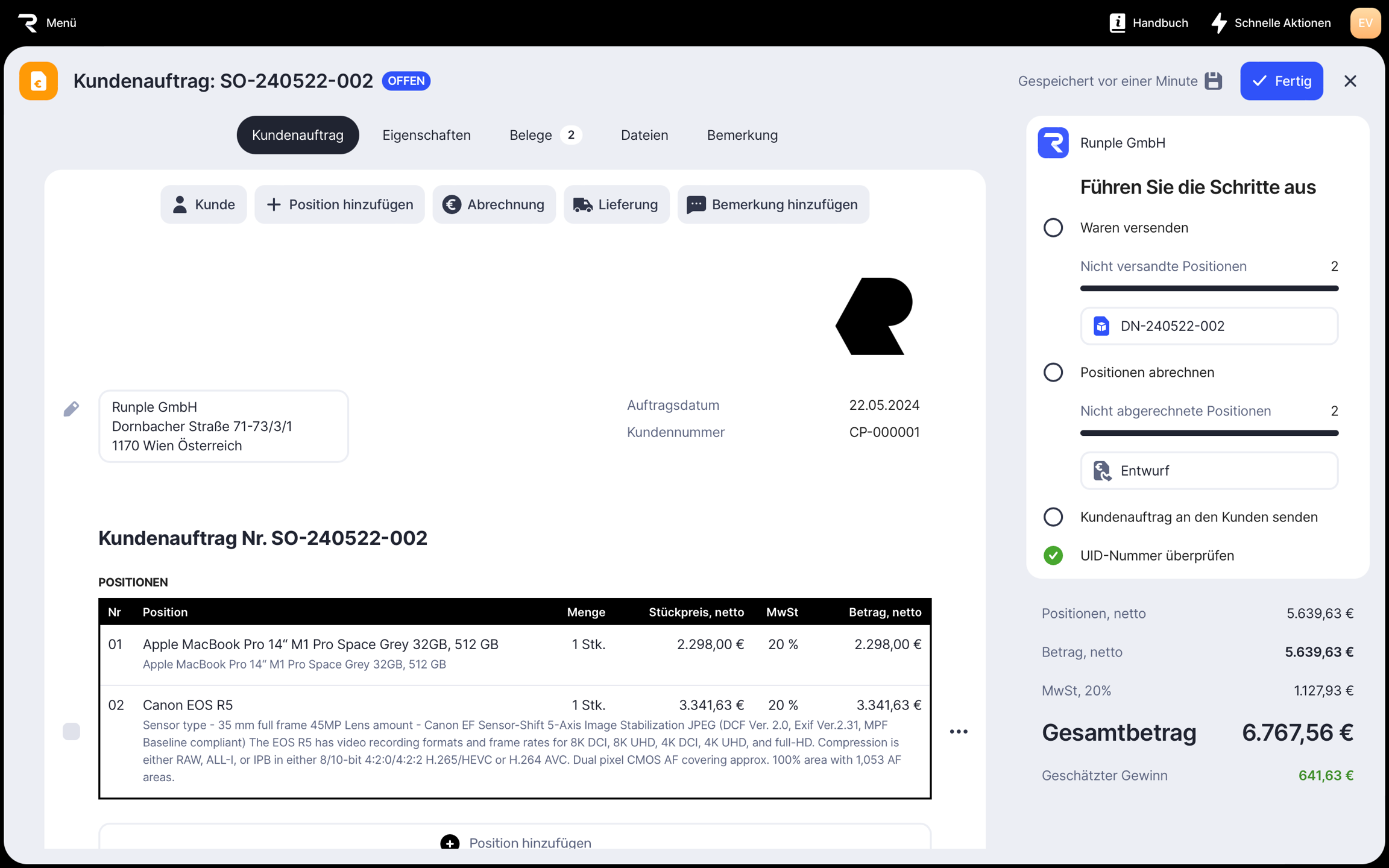Click the pencil icon beside customer address
1389x868 pixels.
coord(71,409)
